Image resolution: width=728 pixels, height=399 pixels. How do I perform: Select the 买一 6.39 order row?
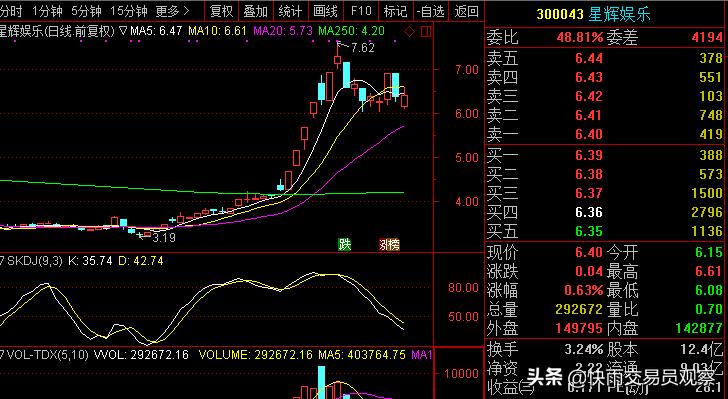605,155
